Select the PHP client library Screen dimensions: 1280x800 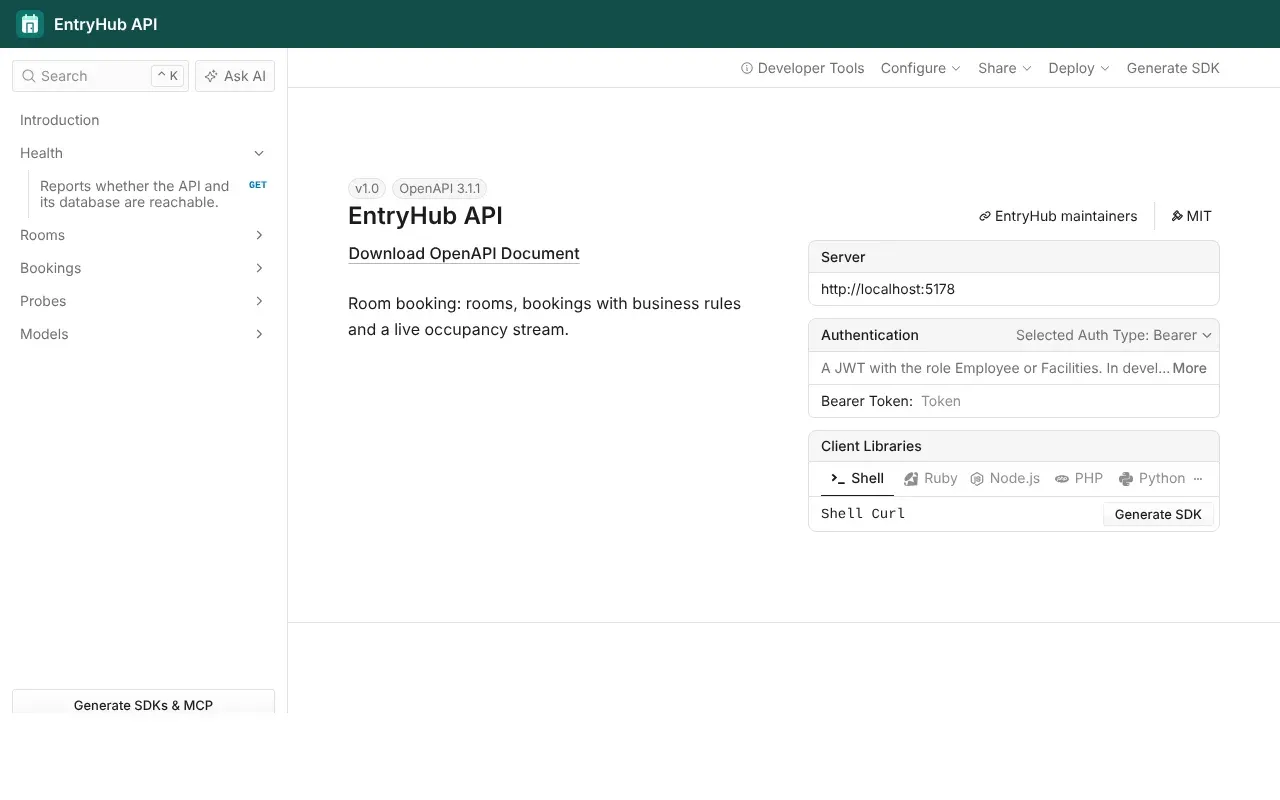pyautogui.click(x=1079, y=478)
